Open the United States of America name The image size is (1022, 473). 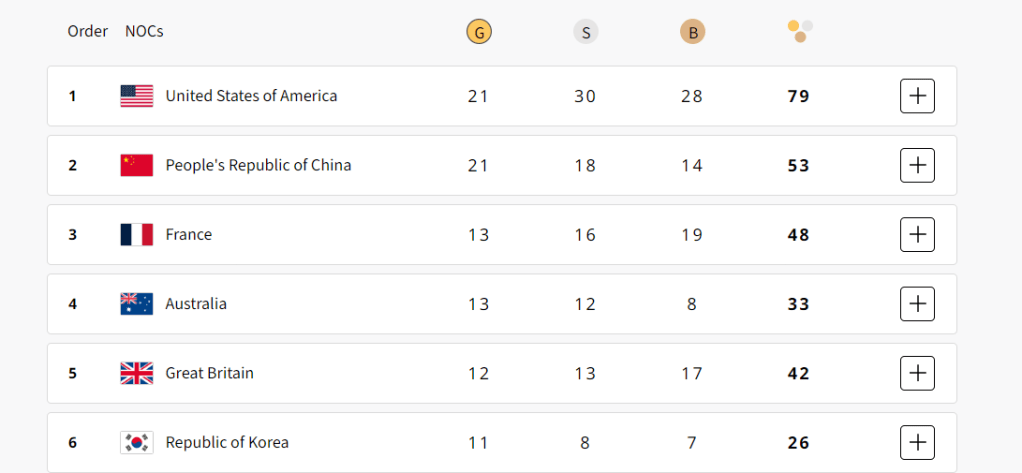point(251,96)
